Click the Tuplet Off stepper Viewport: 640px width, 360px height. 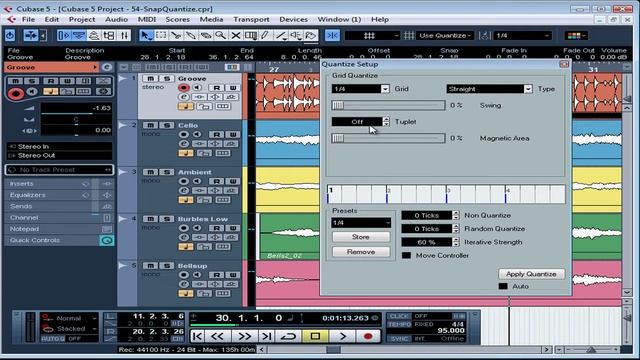[x=386, y=122]
